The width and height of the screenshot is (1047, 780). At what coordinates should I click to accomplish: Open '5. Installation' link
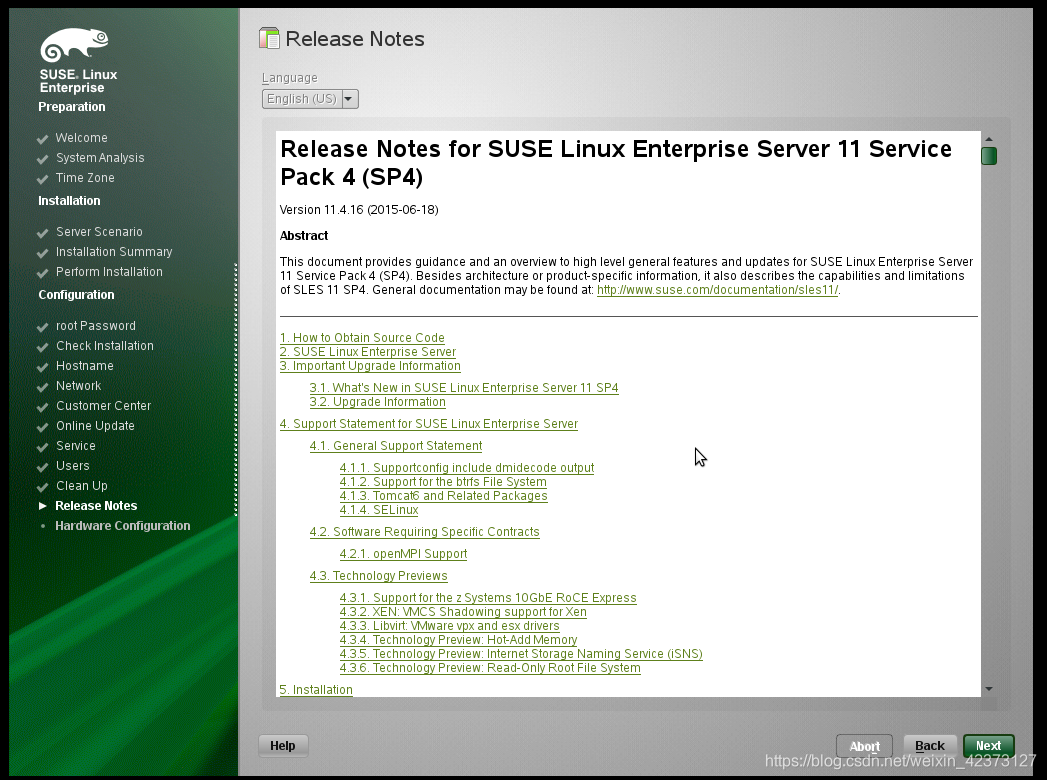[x=316, y=690]
